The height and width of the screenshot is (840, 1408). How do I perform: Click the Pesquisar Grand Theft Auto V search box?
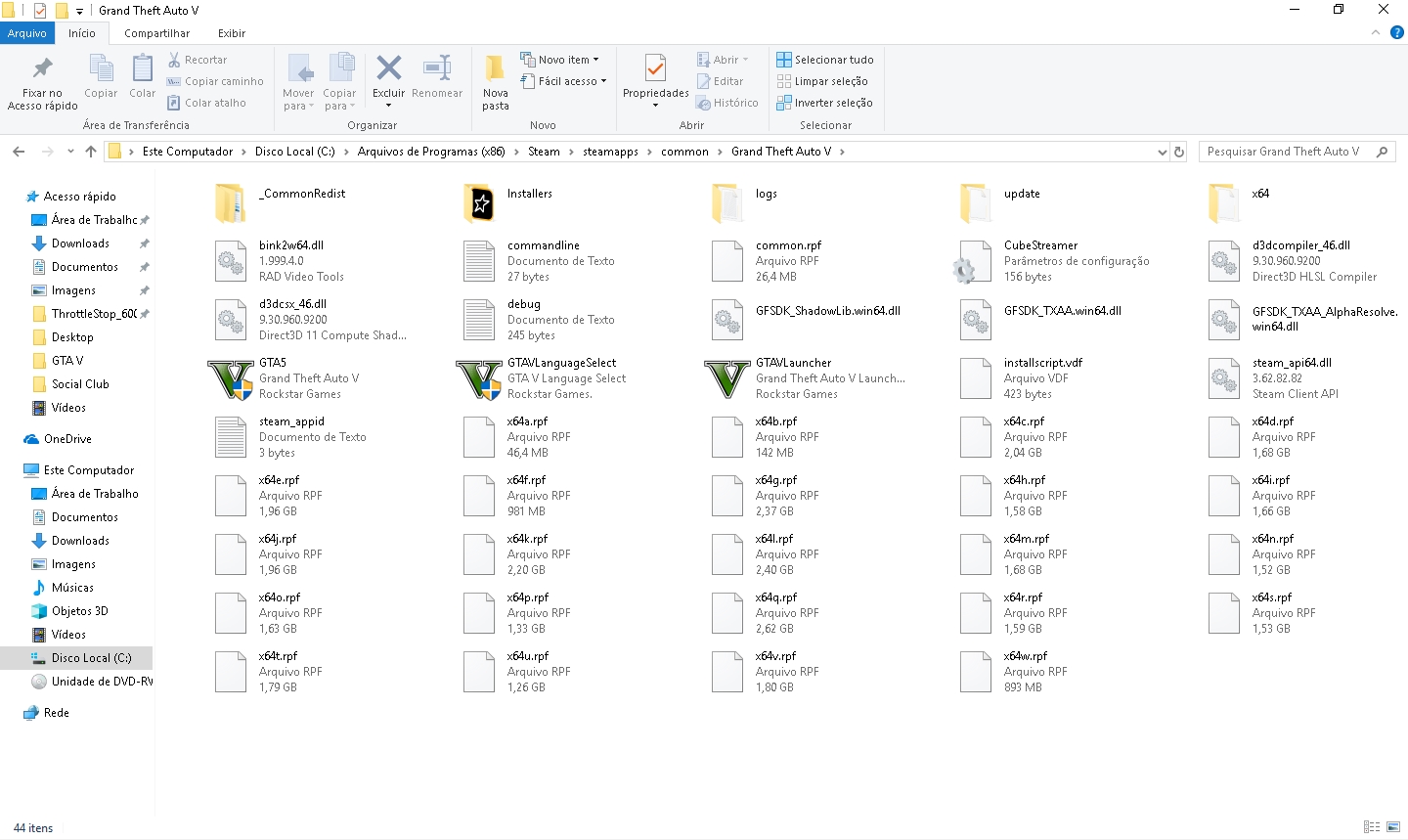[1297, 152]
